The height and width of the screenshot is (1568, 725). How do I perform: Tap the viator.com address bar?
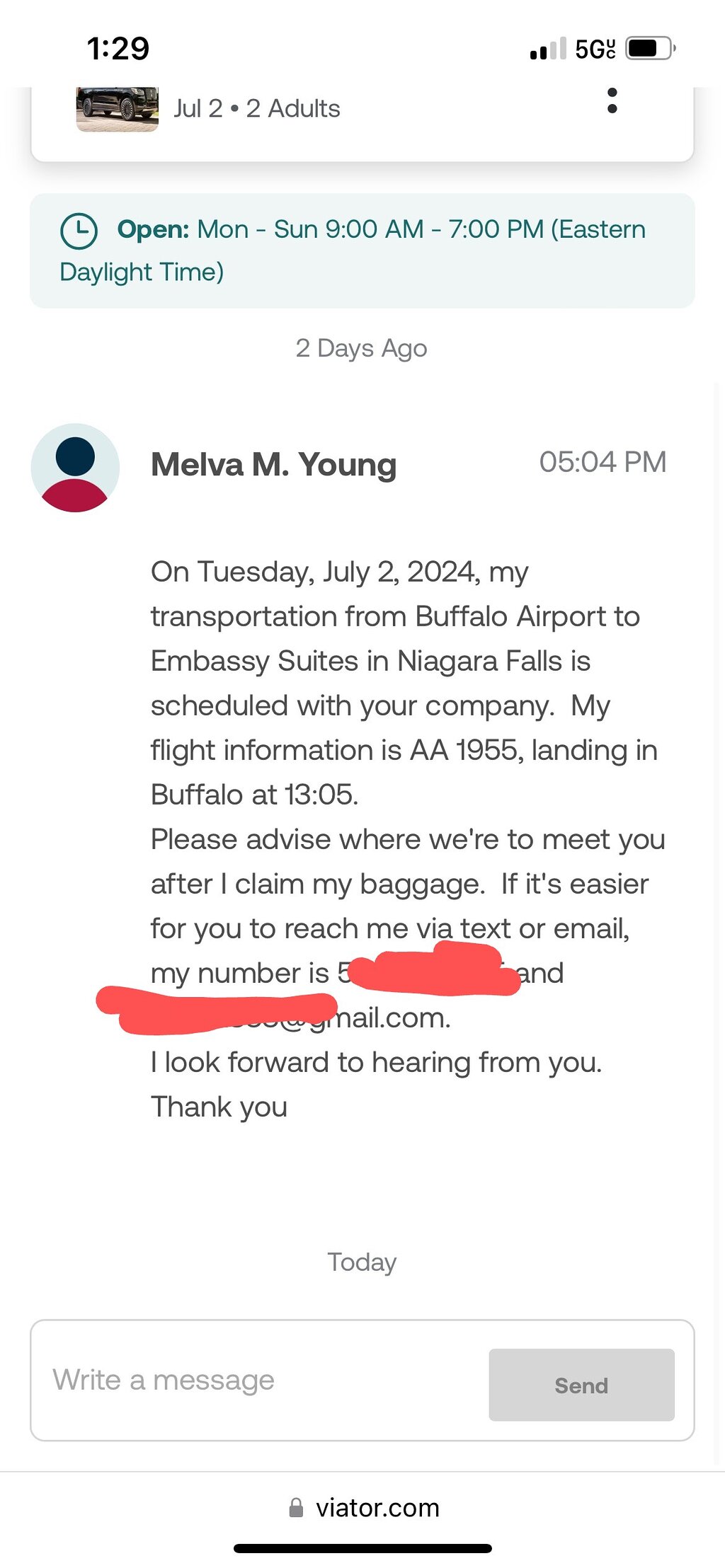pyautogui.click(x=377, y=1507)
